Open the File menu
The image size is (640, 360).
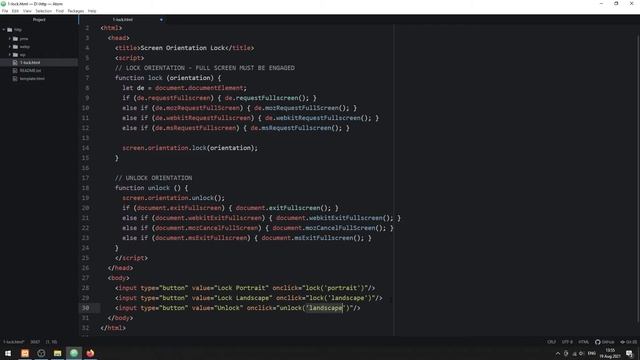coord(5,11)
